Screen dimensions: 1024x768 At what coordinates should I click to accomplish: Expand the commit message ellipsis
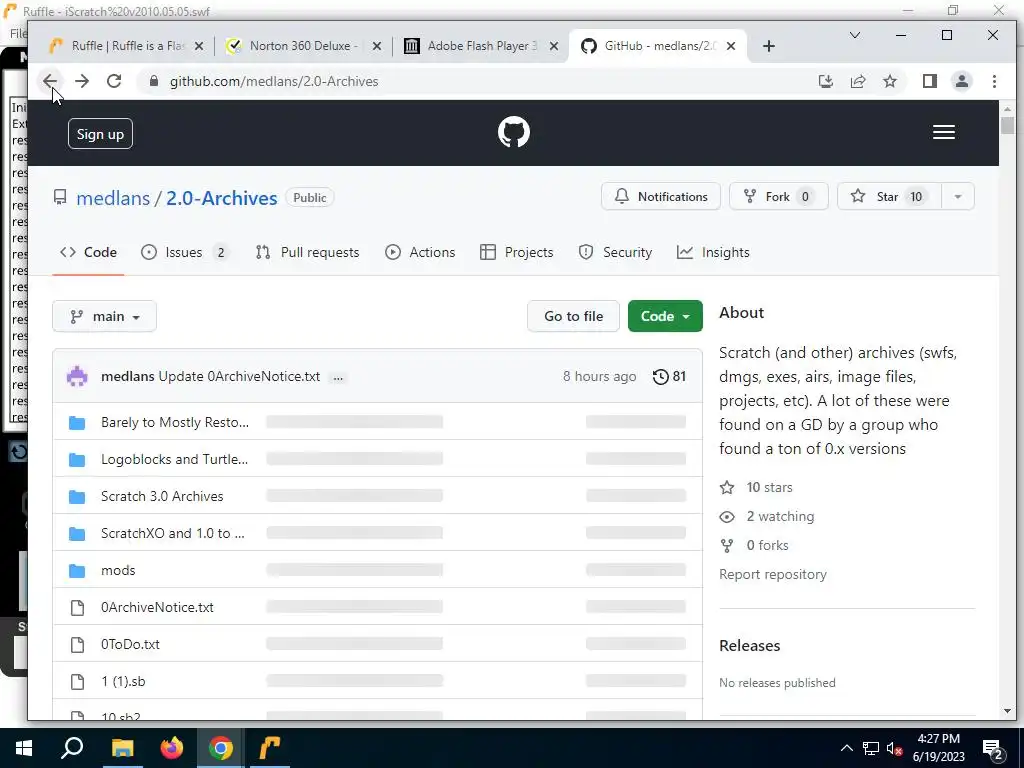tap(338, 377)
